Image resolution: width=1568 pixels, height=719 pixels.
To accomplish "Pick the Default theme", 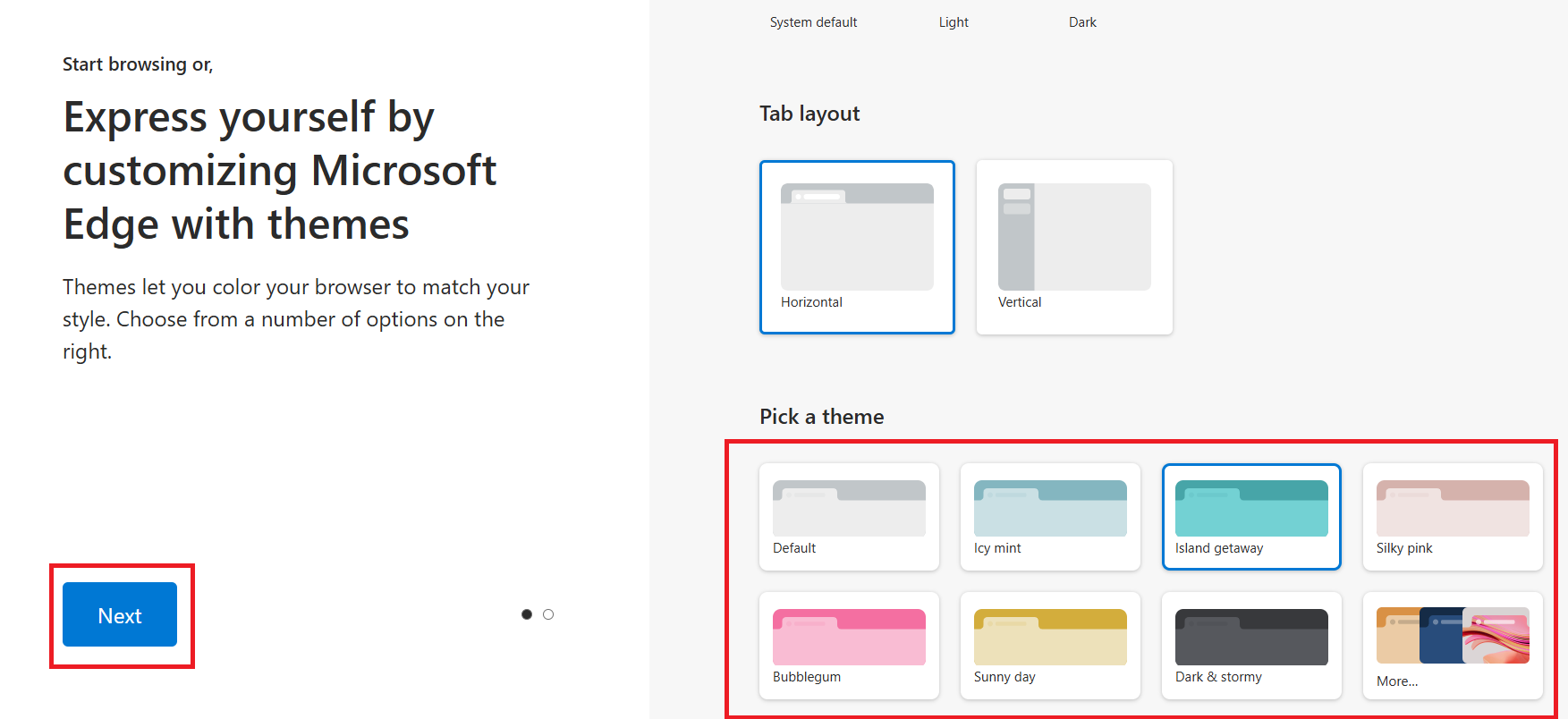I will pos(849,516).
